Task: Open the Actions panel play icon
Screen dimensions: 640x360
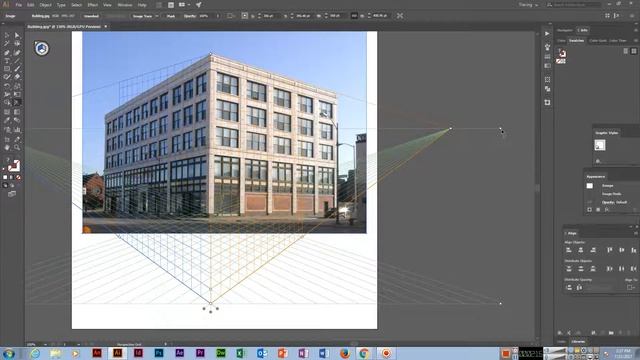Action: 547,33
